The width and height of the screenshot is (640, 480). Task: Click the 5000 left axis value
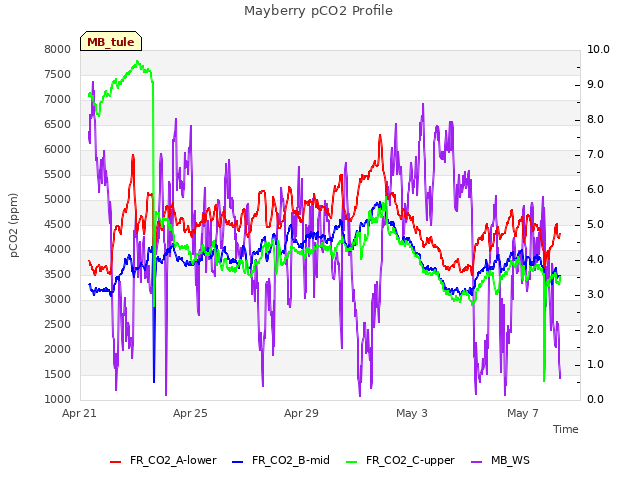(58, 200)
